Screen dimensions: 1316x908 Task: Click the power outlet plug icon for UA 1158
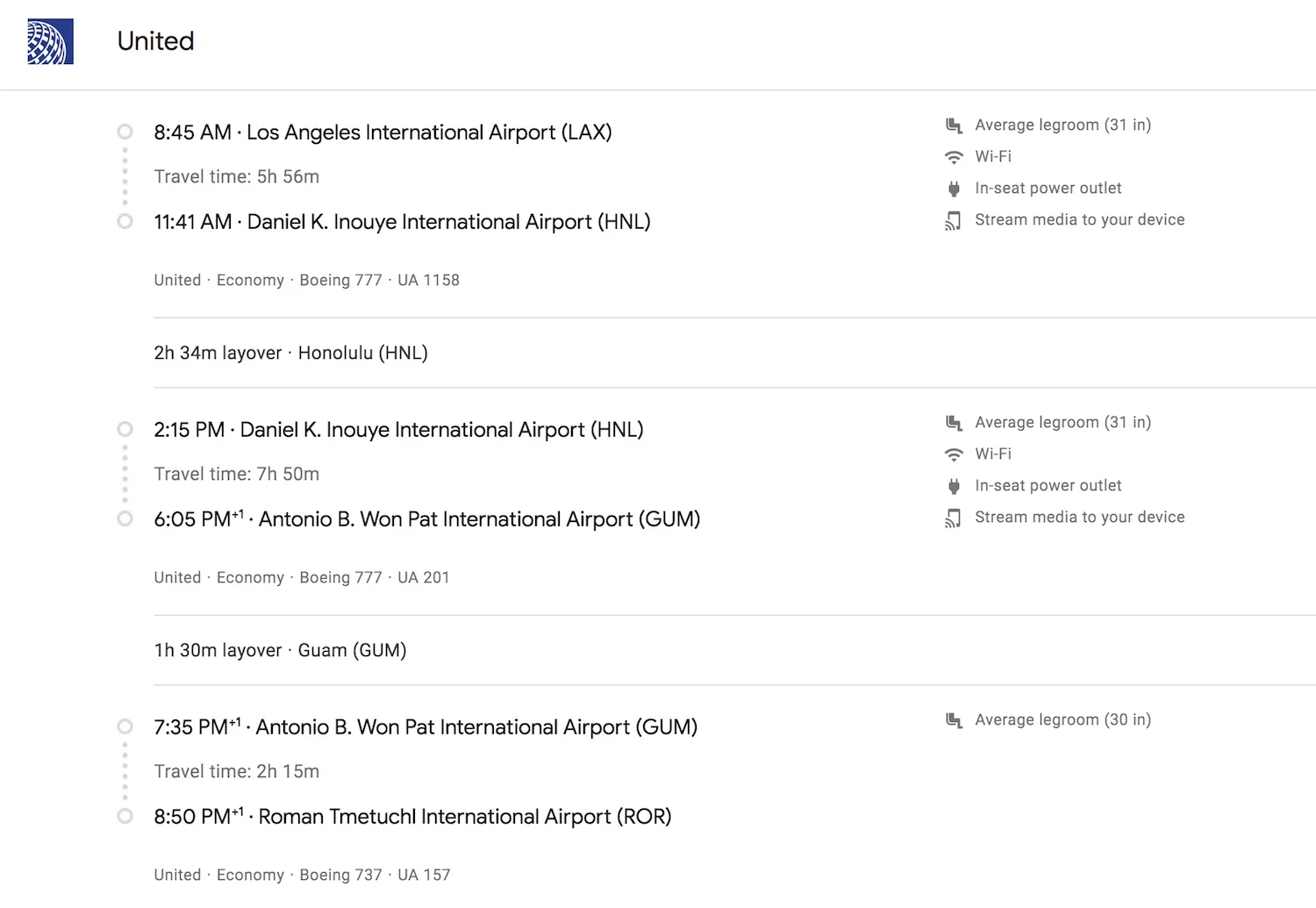click(x=954, y=189)
